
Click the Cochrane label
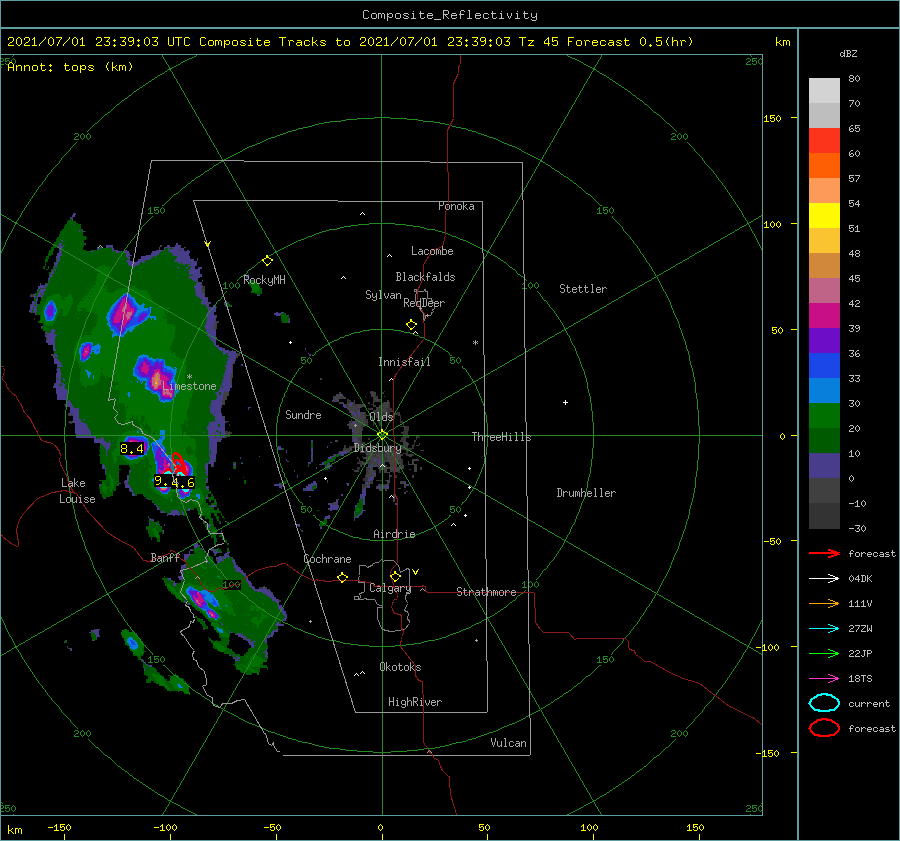[x=328, y=559]
